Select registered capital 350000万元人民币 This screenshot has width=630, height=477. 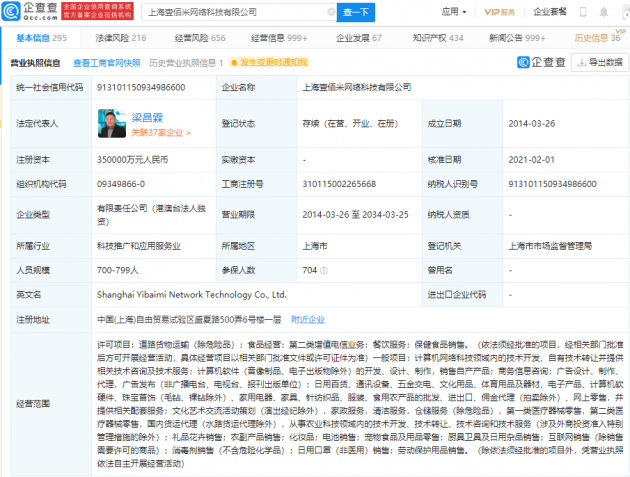click(x=132, y=160)
